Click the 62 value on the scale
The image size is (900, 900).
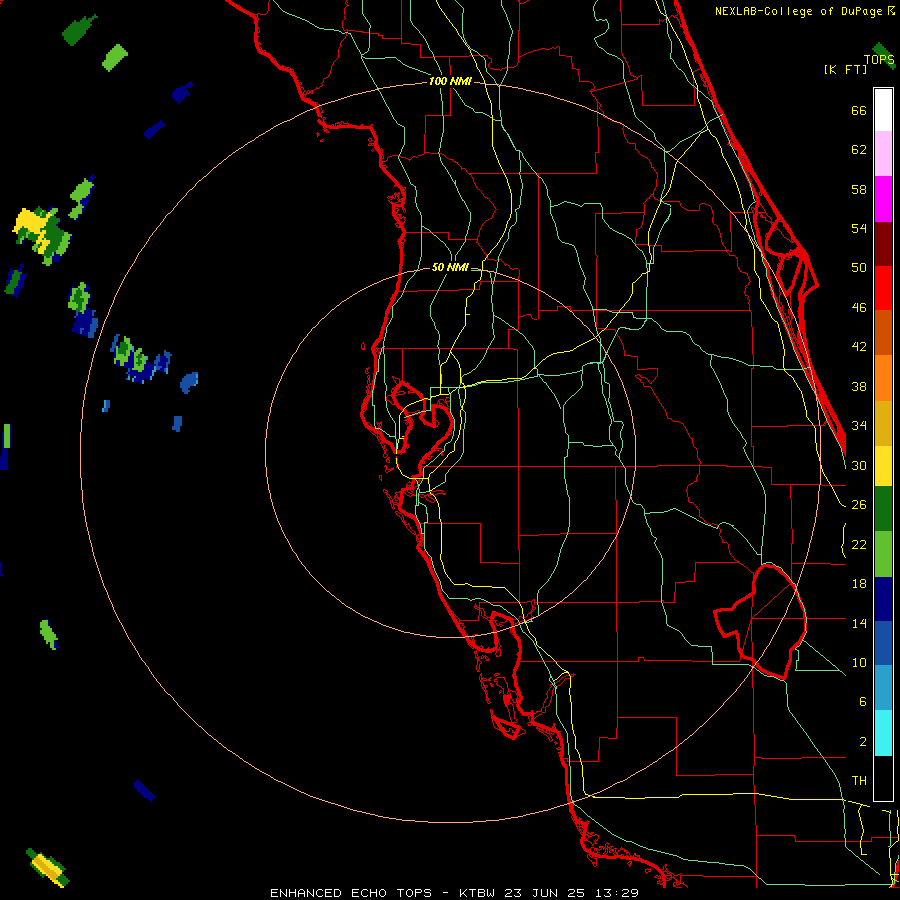pos(859,150)
